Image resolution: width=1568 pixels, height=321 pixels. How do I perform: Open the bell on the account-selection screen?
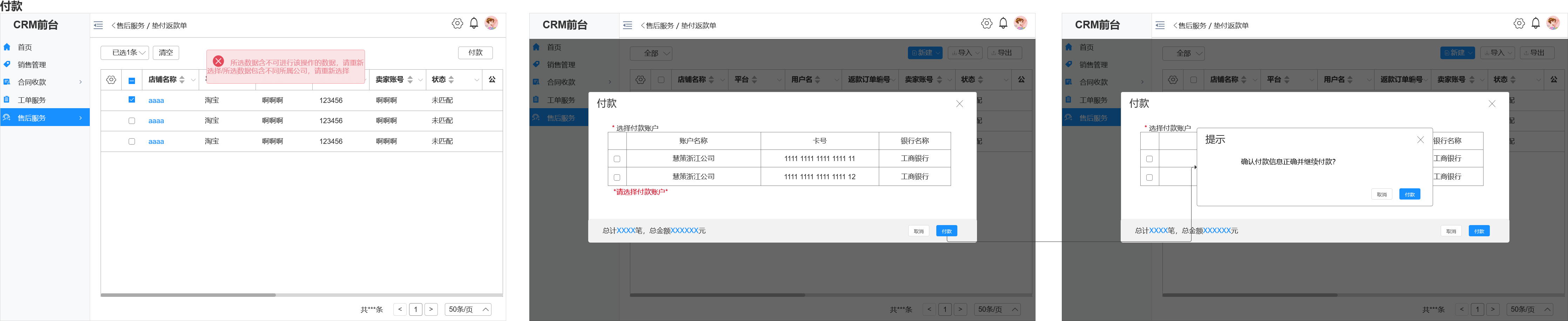pos(1003,23)
